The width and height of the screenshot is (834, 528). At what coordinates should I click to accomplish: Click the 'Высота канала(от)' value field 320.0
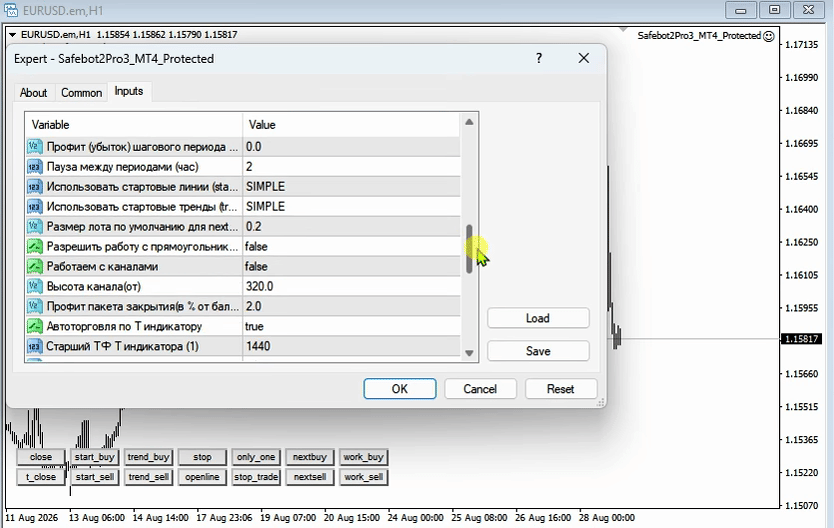click(352, 287)
